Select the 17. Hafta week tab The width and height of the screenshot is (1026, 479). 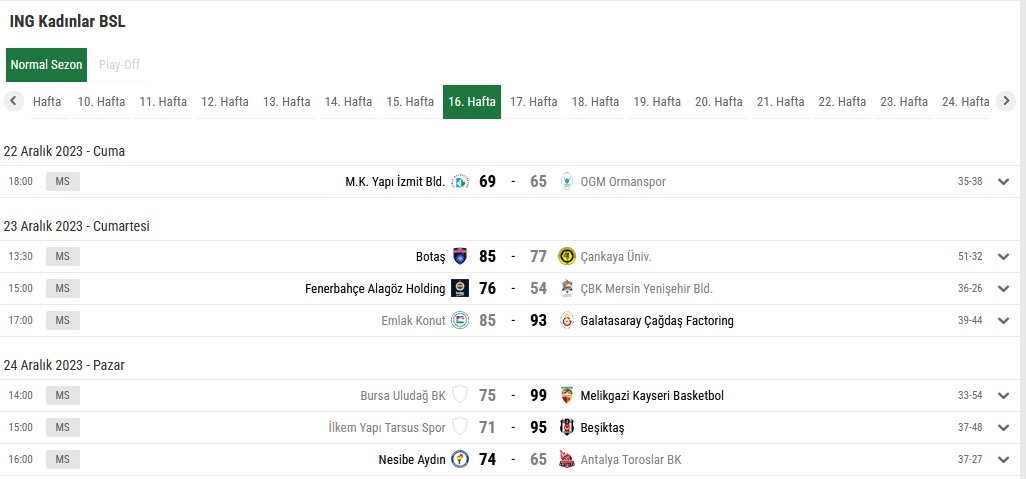pyautogui.click(x=533, y=102)
